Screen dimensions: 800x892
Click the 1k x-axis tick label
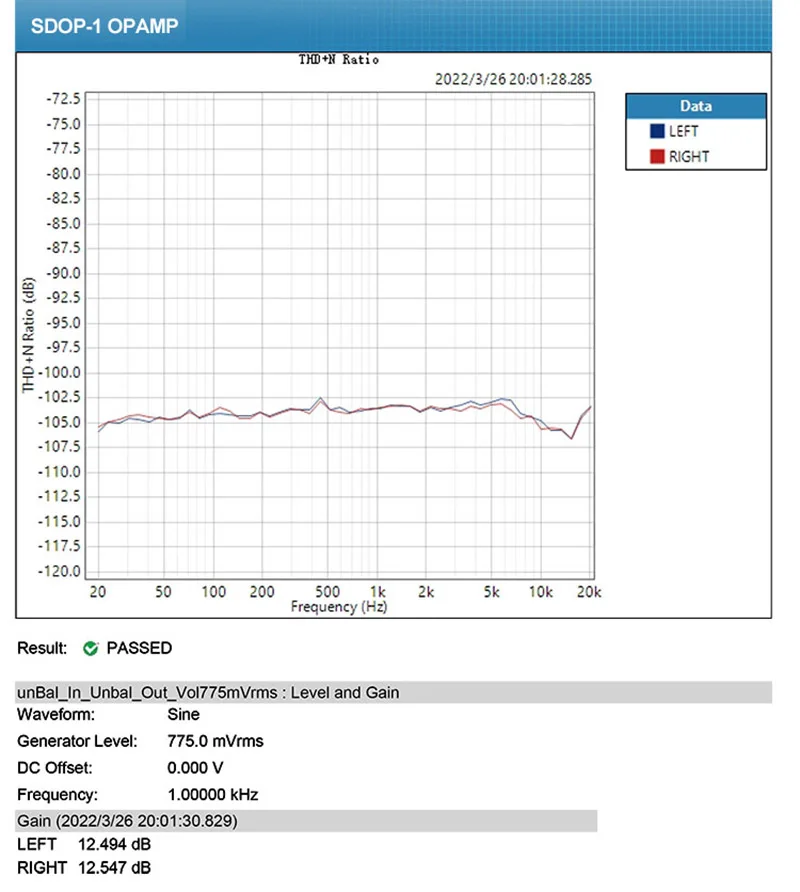point(377,592)
